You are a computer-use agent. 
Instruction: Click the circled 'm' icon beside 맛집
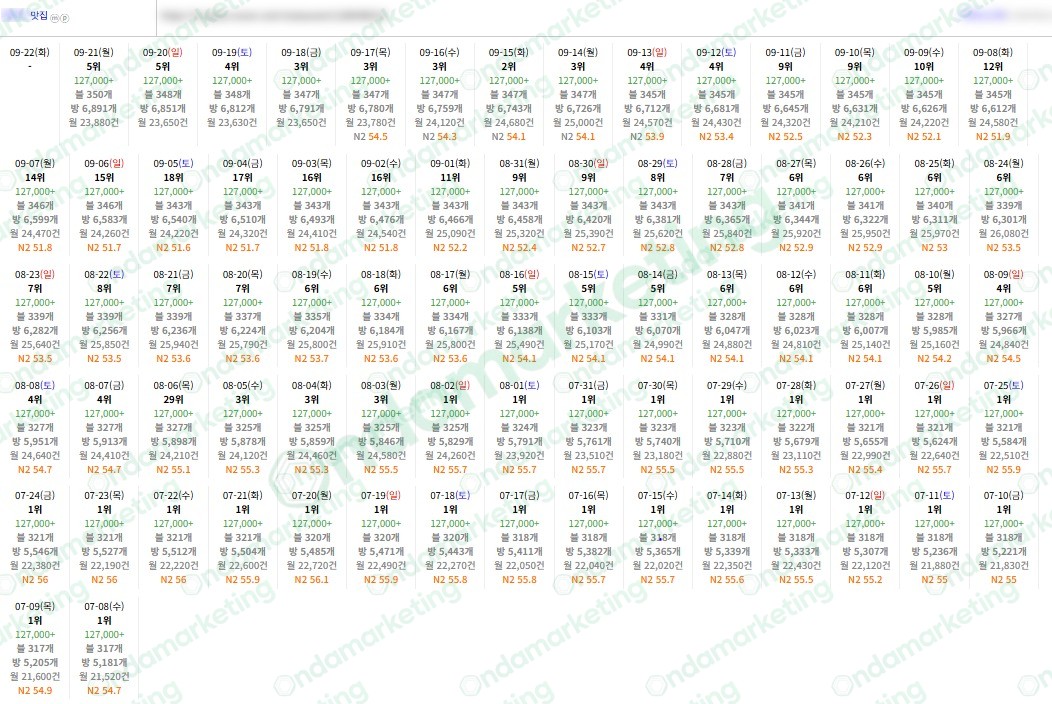click(55, 18)
